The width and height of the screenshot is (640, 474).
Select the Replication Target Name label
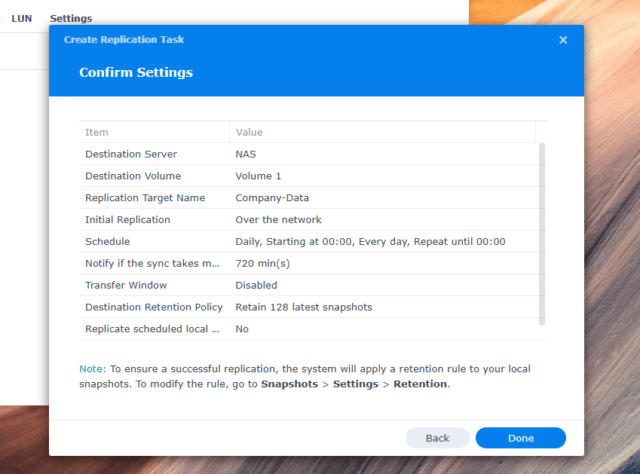click(145, 198)
